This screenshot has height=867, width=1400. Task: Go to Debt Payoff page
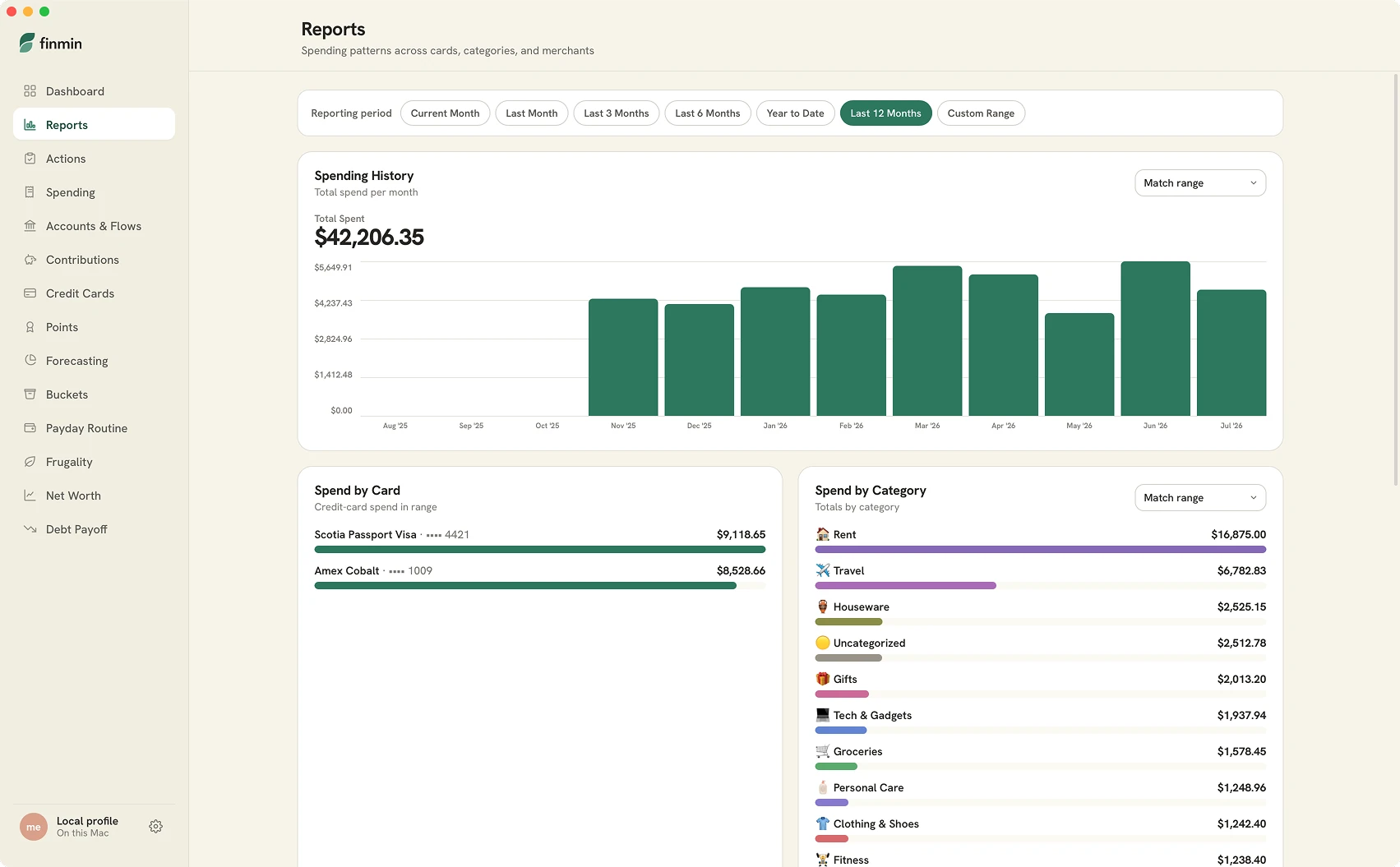(94, 529)
